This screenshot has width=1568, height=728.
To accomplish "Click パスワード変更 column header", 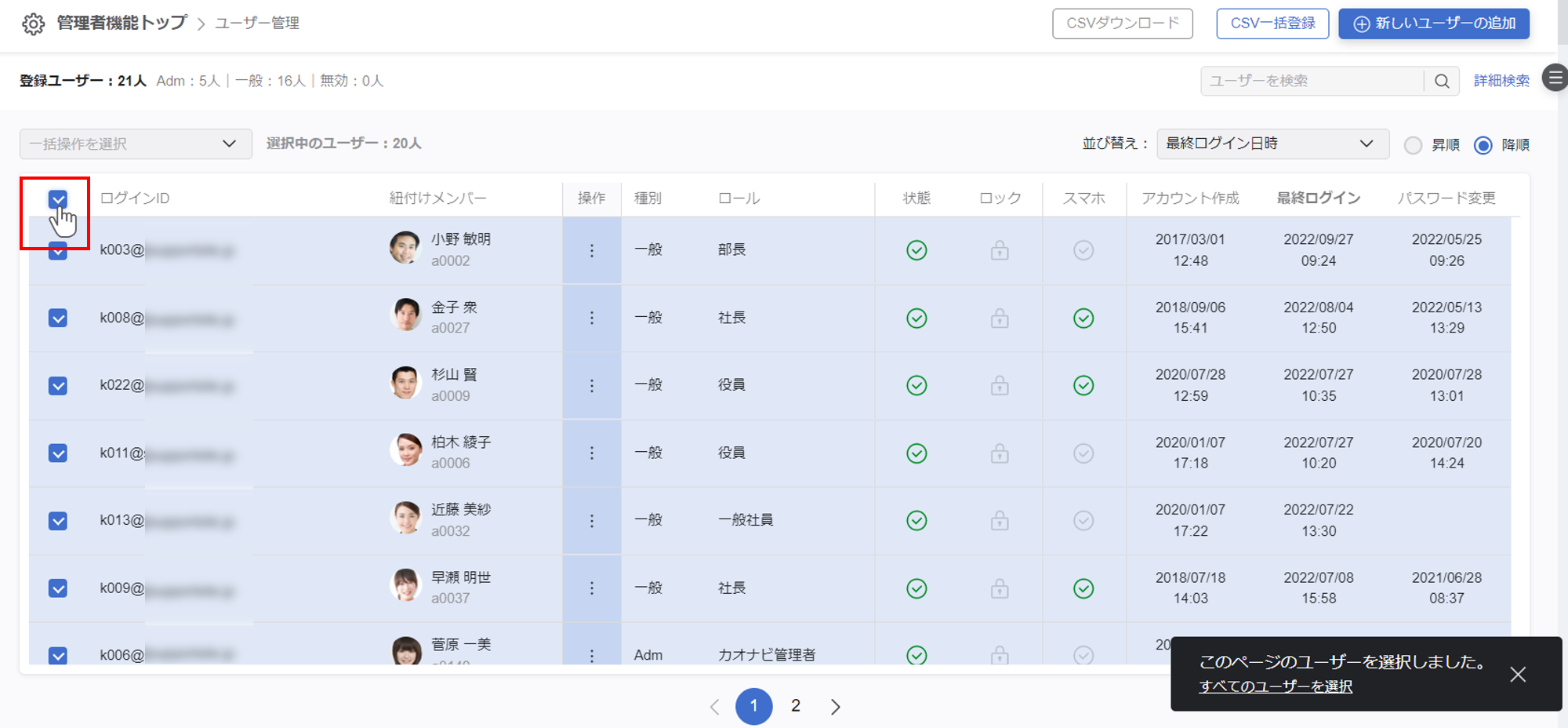I will 1446,198.
